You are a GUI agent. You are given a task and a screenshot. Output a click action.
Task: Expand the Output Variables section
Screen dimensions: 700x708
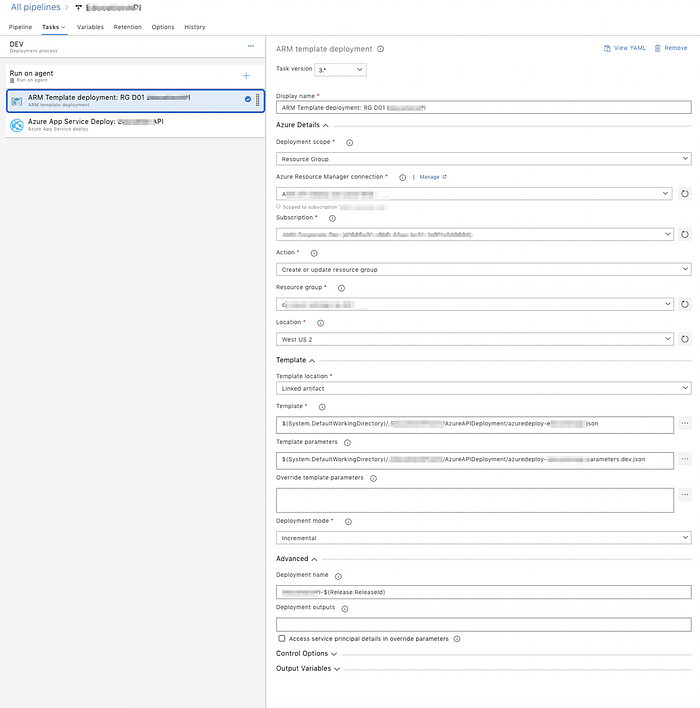click(308, 669)
